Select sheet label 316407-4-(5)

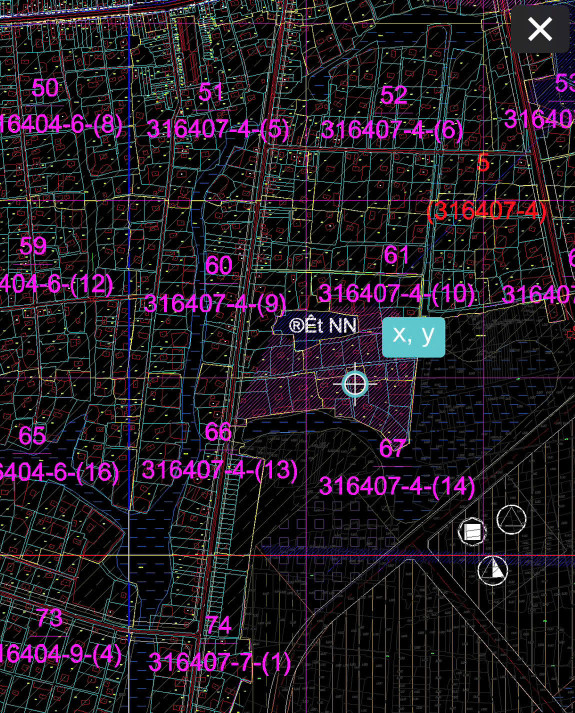pos(218,129)
